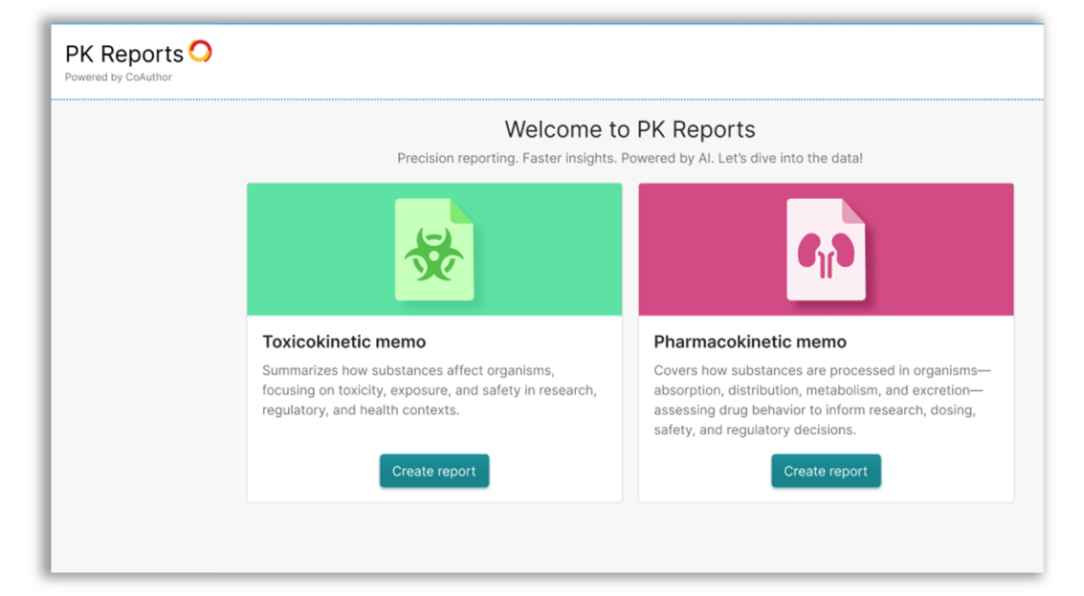Create a Toxicokinetic memo report

[x=434, y=471]
